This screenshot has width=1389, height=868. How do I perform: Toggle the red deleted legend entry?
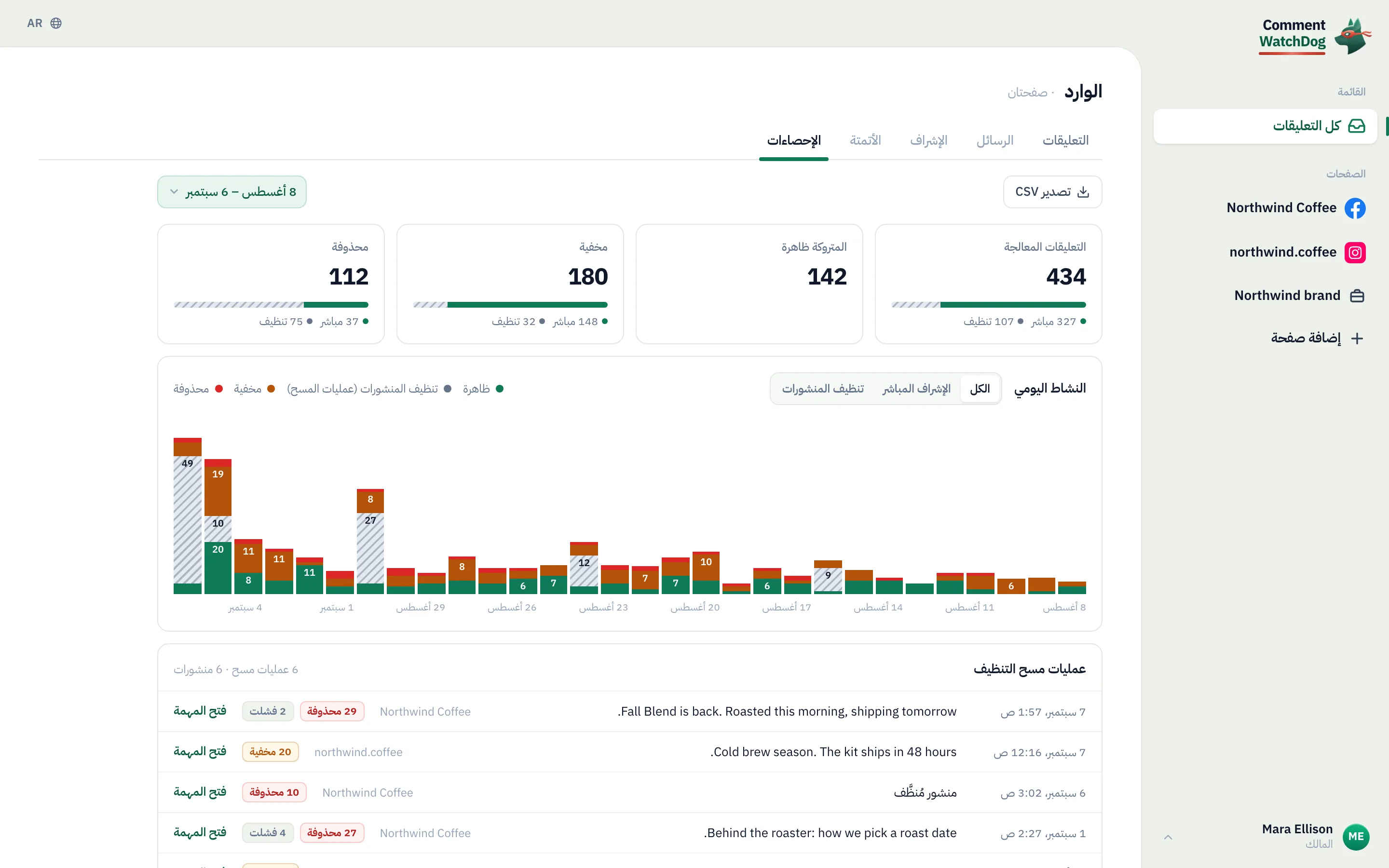tap(198, 389)
